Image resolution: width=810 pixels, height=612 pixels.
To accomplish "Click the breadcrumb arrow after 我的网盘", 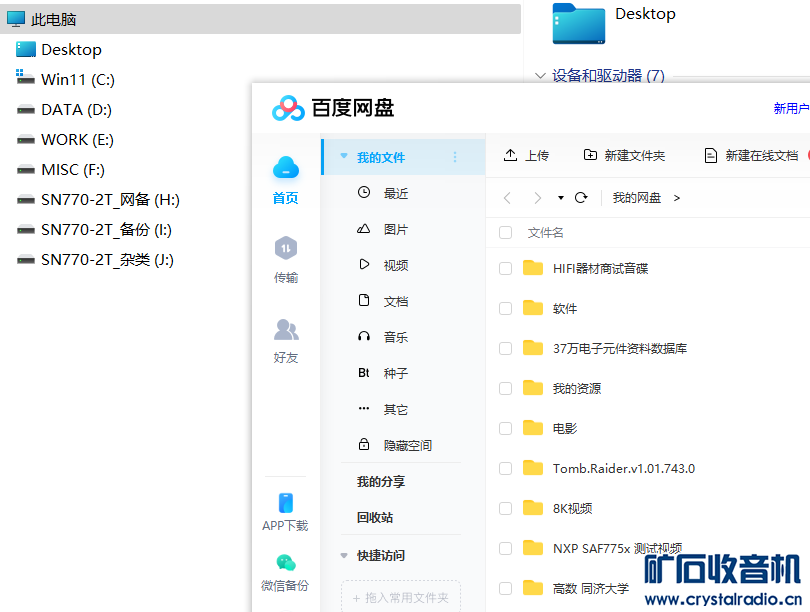I will coord(677,198).
